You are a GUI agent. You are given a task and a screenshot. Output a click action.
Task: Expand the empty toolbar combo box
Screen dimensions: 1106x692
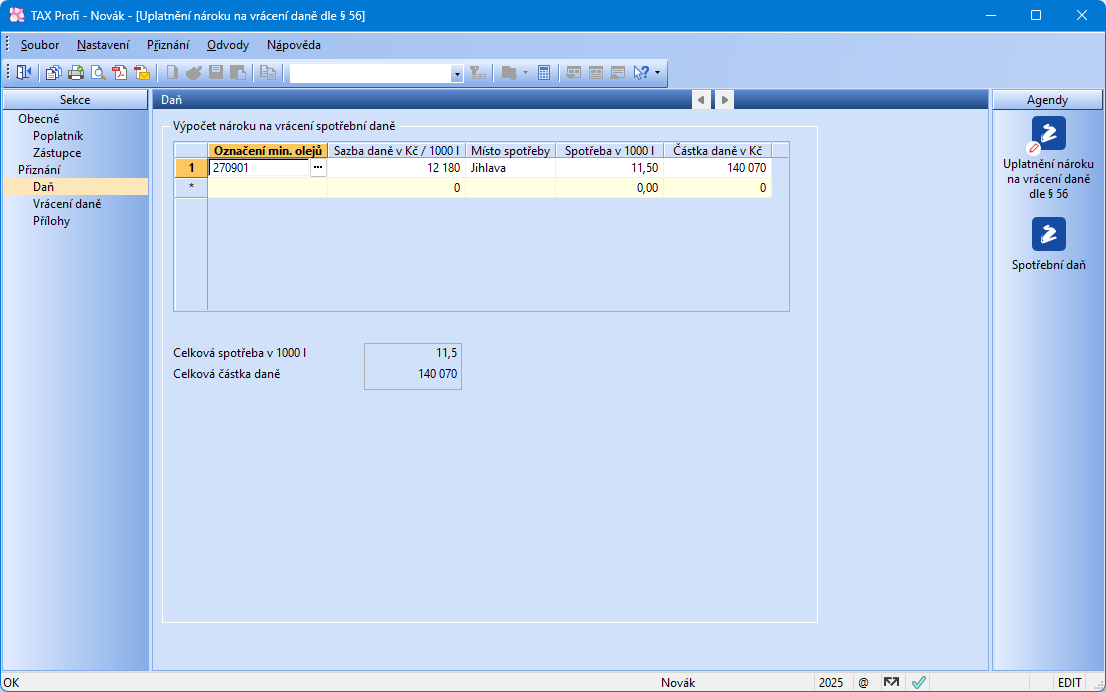[457, 74]
